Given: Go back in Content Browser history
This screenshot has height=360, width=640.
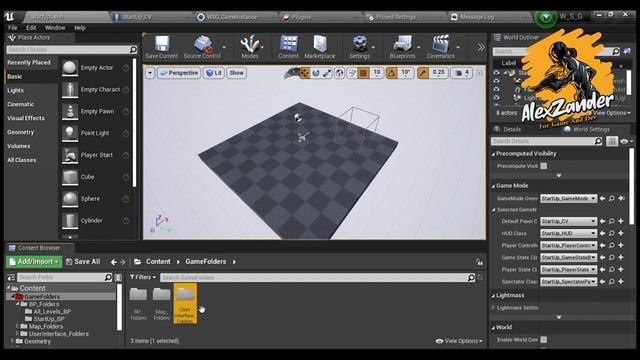Looking at the screenshot, I should 113,262.
